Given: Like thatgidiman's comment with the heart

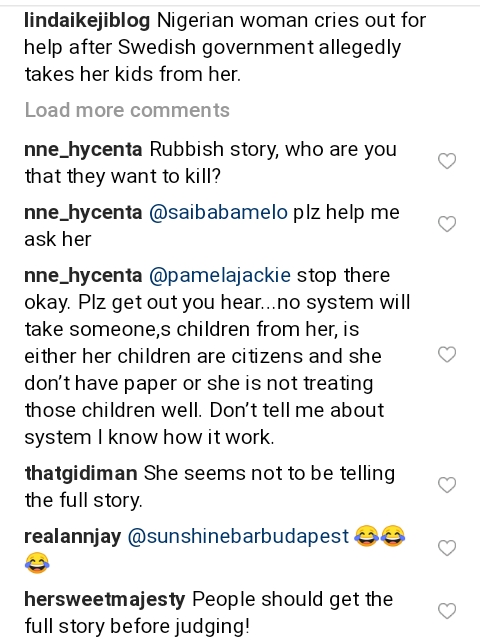Looking at the screenshot, I should pyautogui.click(x=447, y=485).
